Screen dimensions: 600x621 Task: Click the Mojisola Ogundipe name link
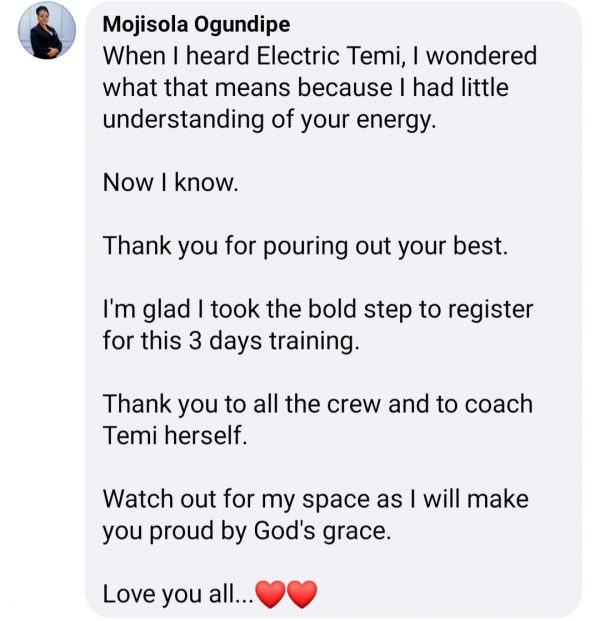[x=196, y=25]
